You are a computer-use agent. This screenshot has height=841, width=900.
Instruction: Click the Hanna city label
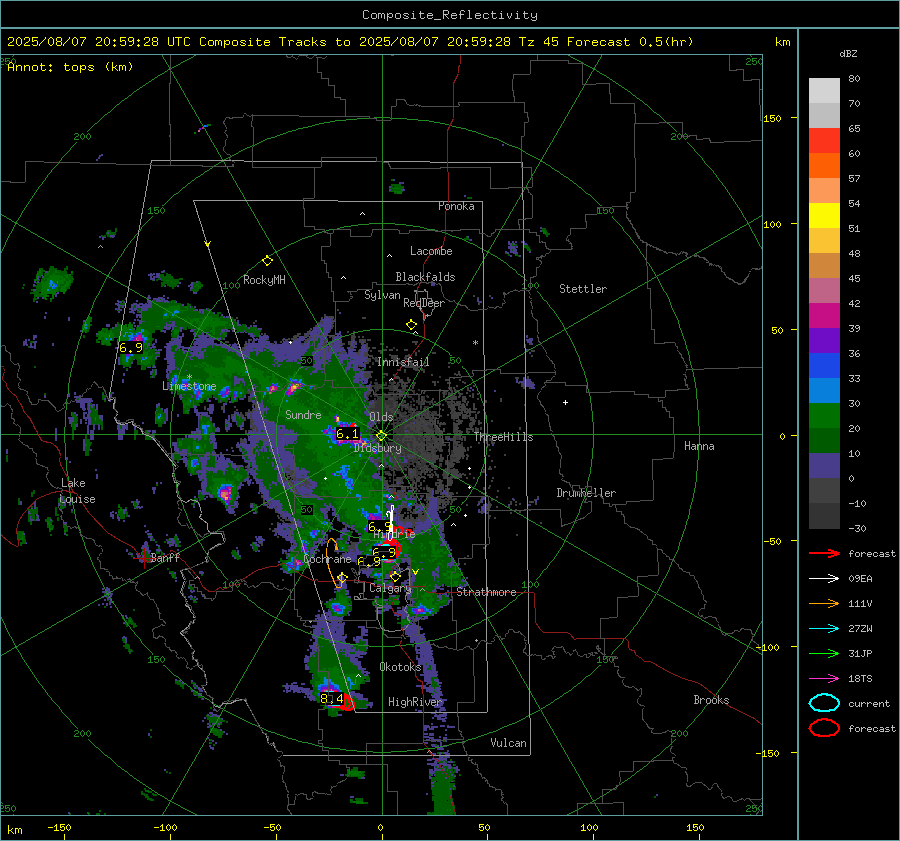699,446
